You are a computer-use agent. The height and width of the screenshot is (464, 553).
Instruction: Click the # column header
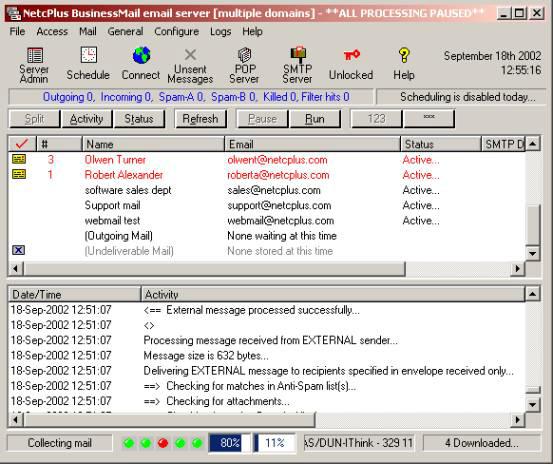point(59,144)
